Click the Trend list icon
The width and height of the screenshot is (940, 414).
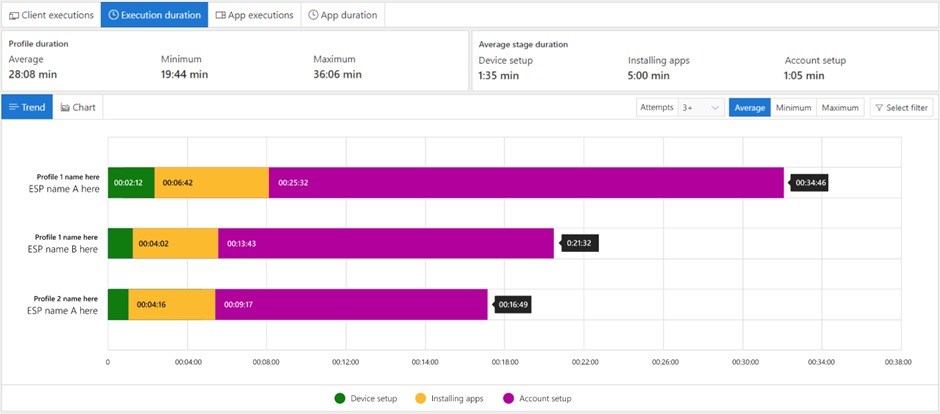13,107
